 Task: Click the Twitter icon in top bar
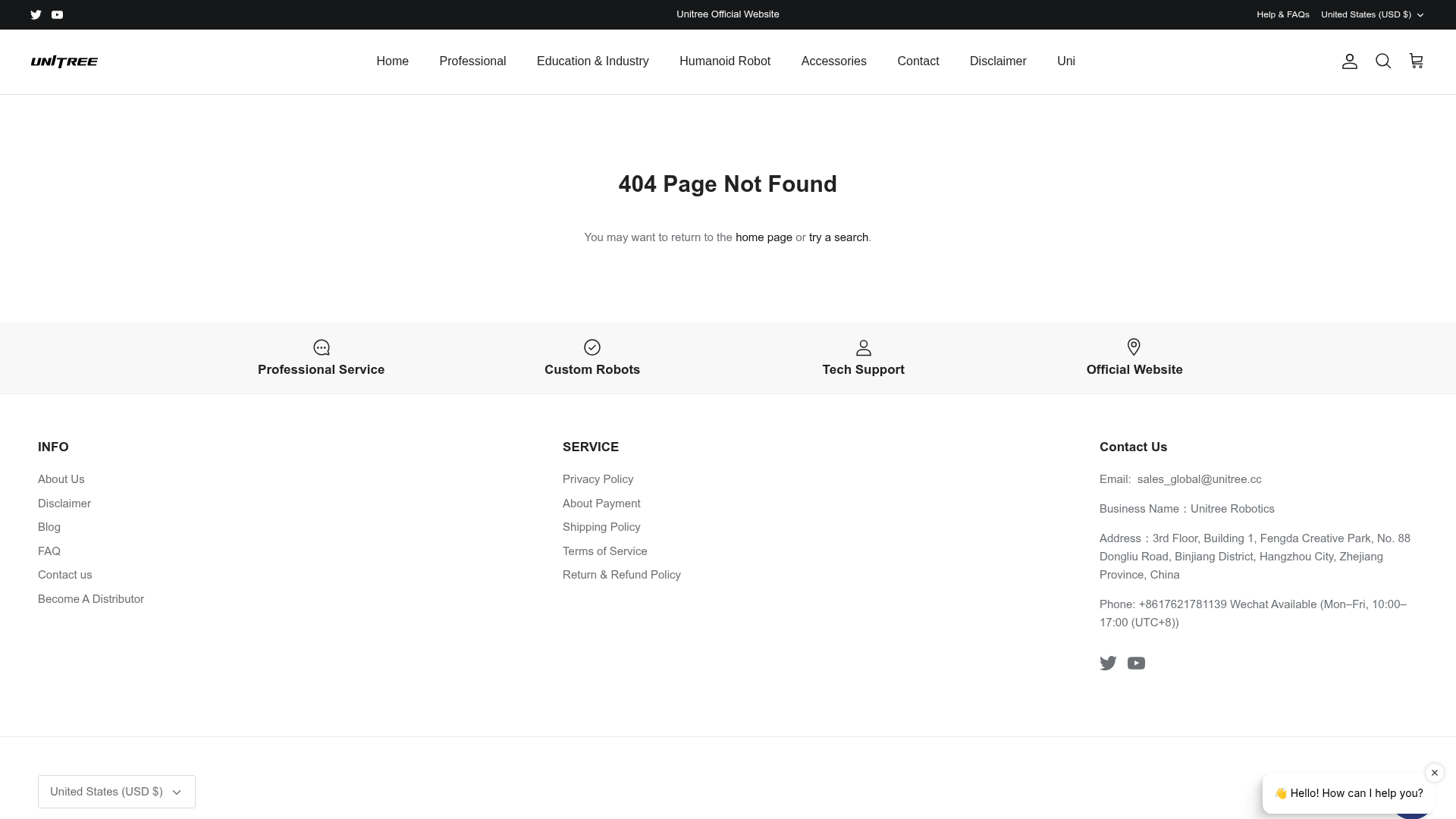coord(36,14)
